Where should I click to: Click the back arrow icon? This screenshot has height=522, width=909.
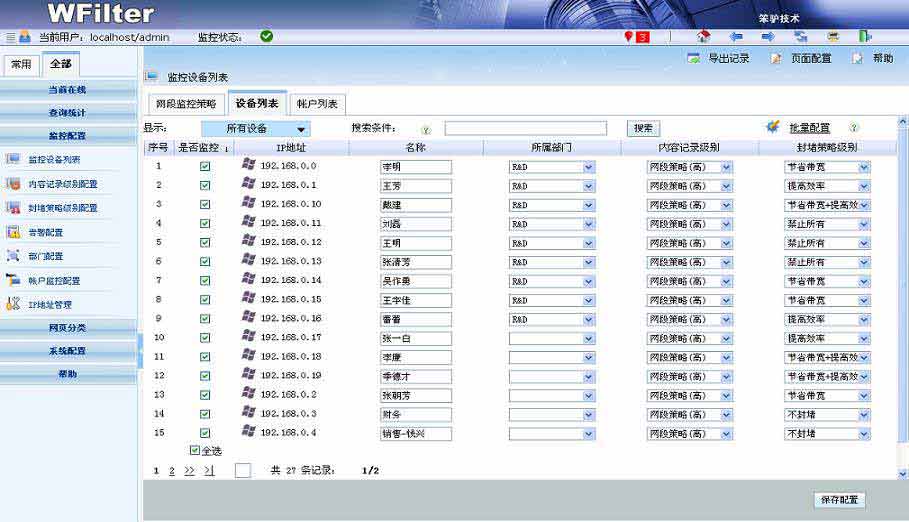click(x=736, y=37)
